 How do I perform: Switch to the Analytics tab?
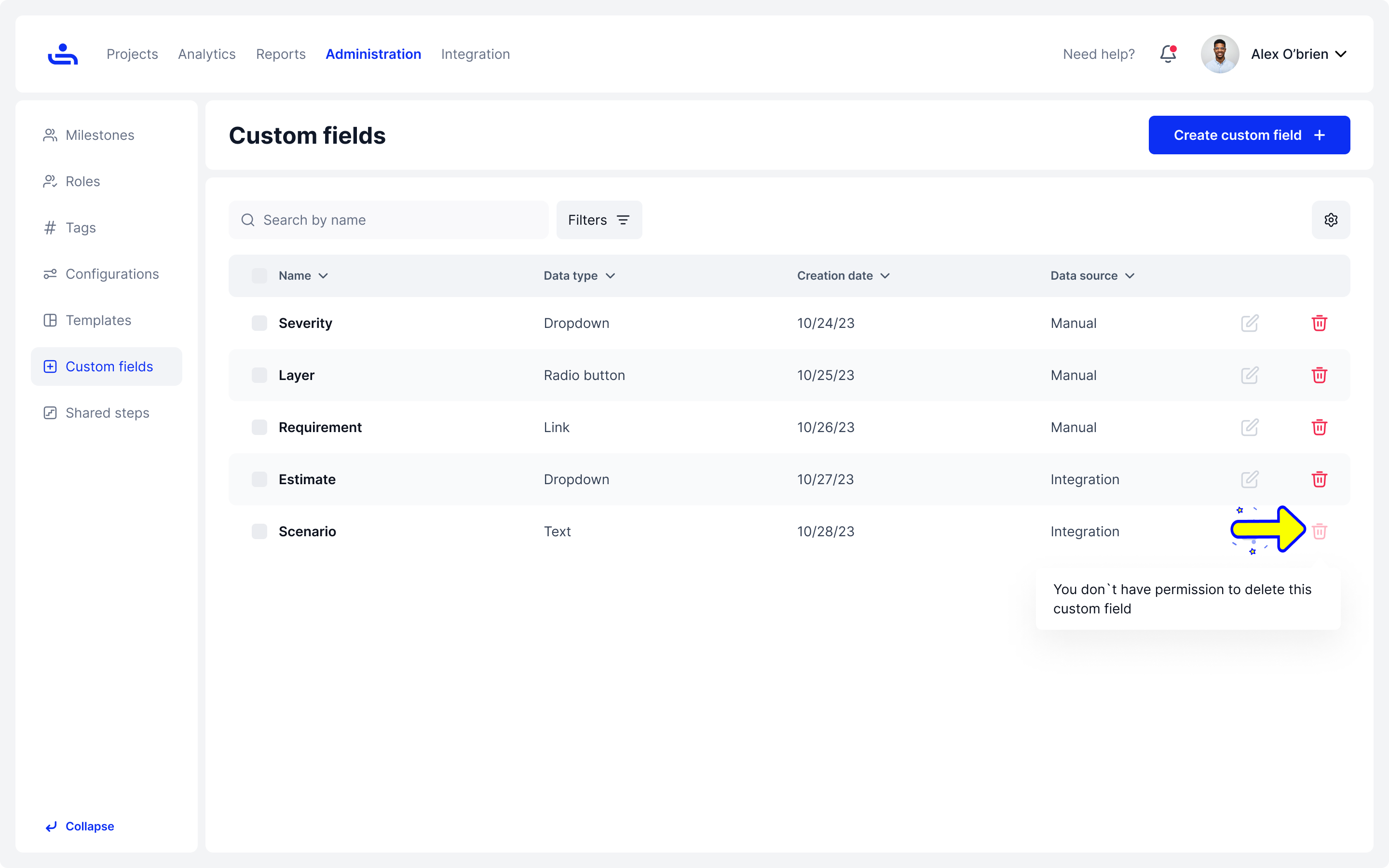(x=206, y=54)
